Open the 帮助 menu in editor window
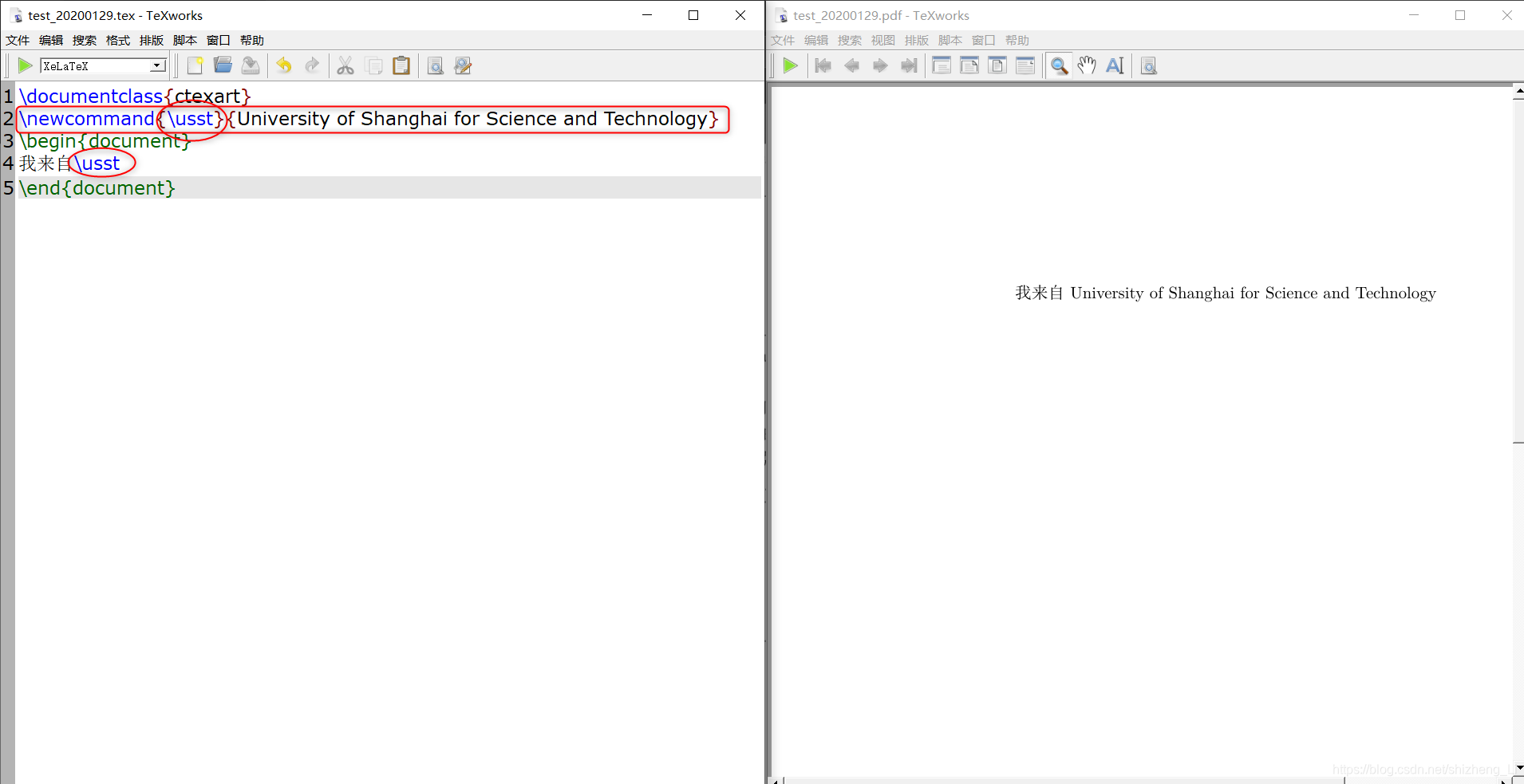This screenshot has width=1524, height=784. [252, 40]
